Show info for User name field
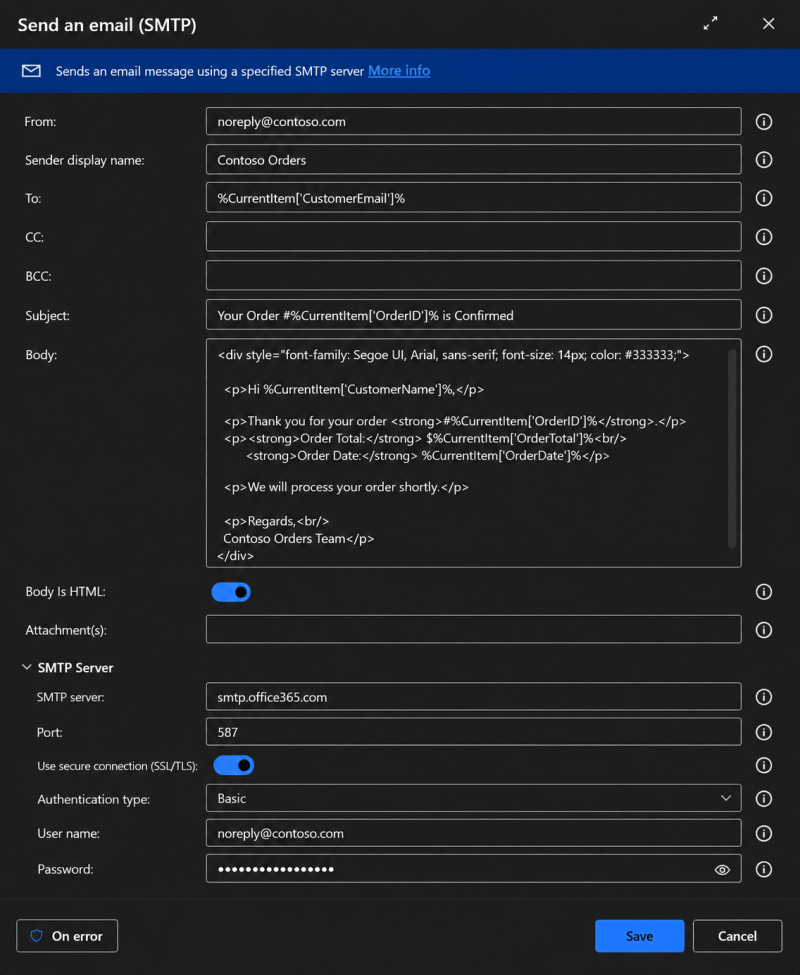The image size is (800, 975). click(x=763, y=833)
